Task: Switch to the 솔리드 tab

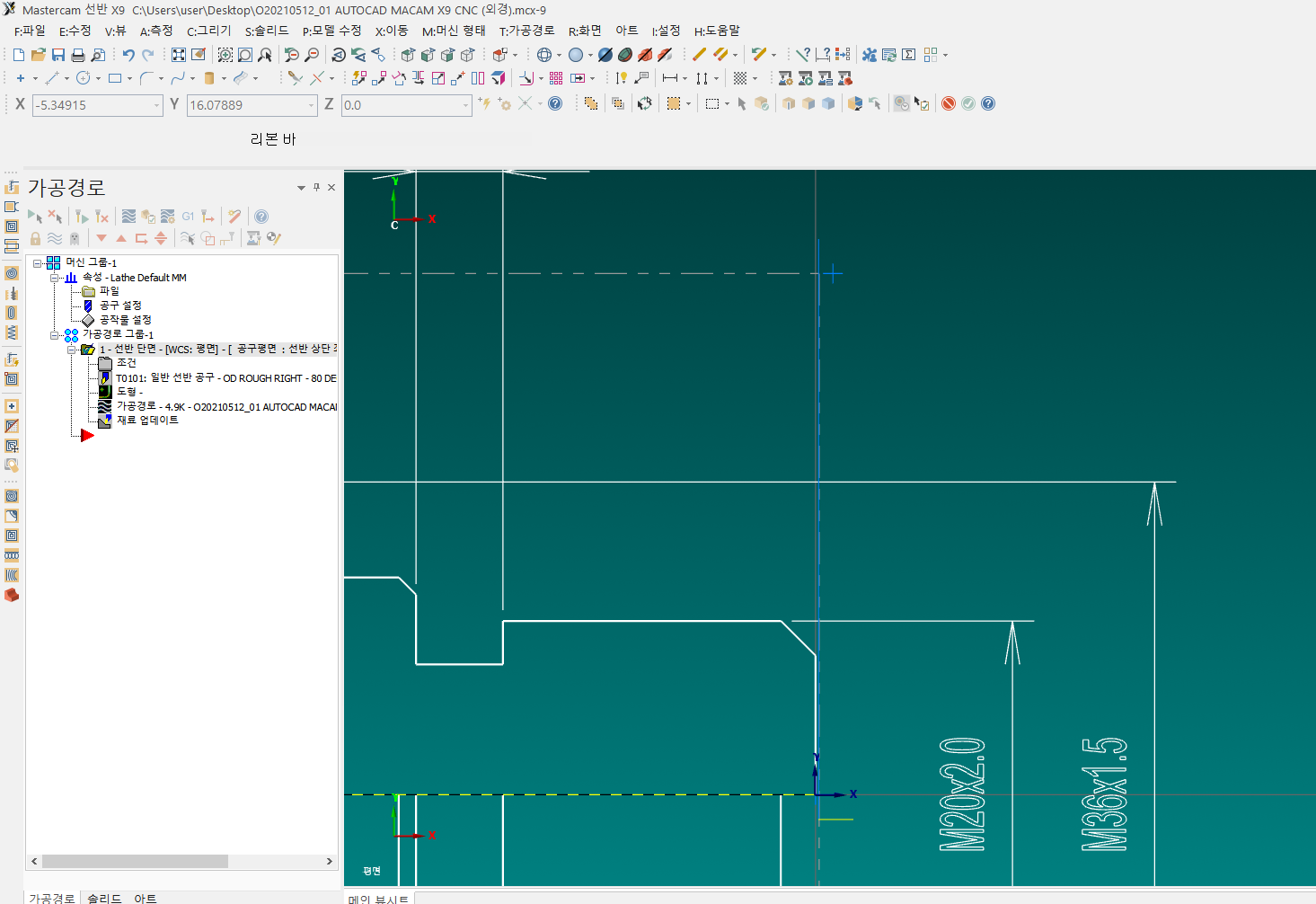Action: click(x=104, y=898)
